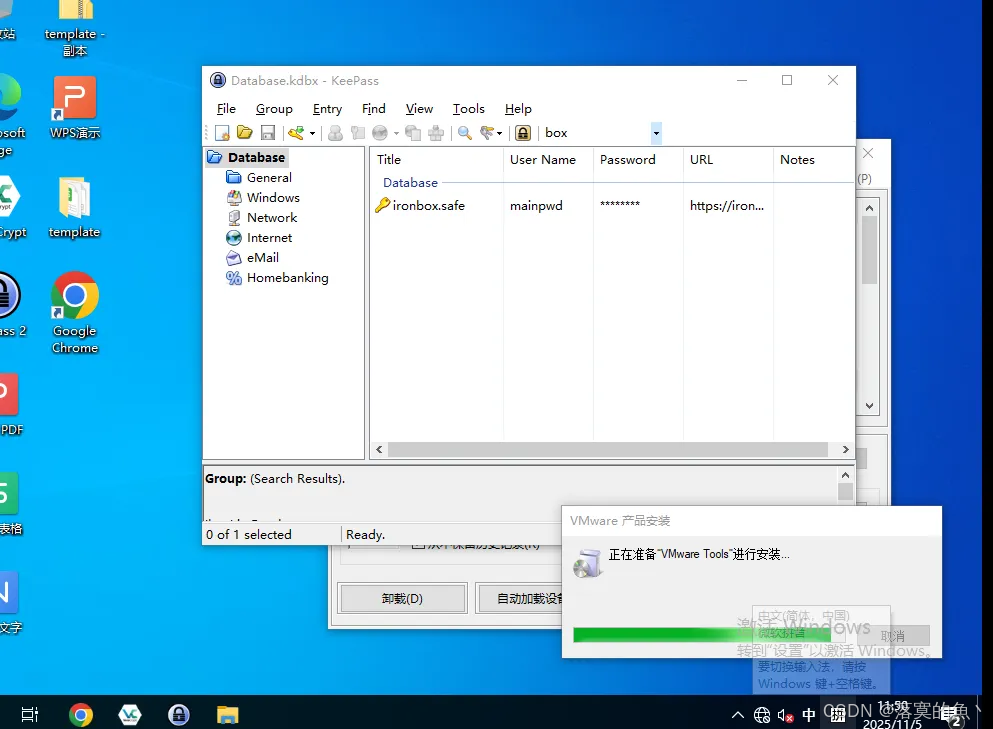Save the database with floppy disk icon

(x=268, y=133)
